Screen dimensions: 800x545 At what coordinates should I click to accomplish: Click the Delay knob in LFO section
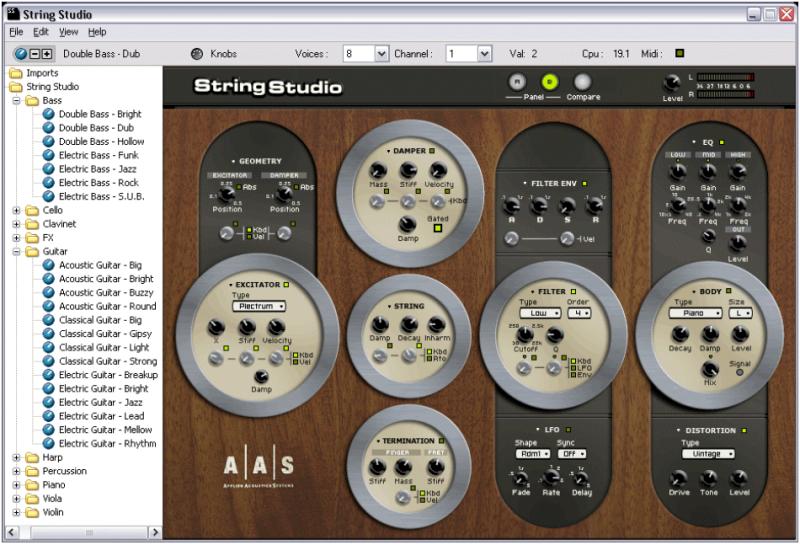[581, 479]
